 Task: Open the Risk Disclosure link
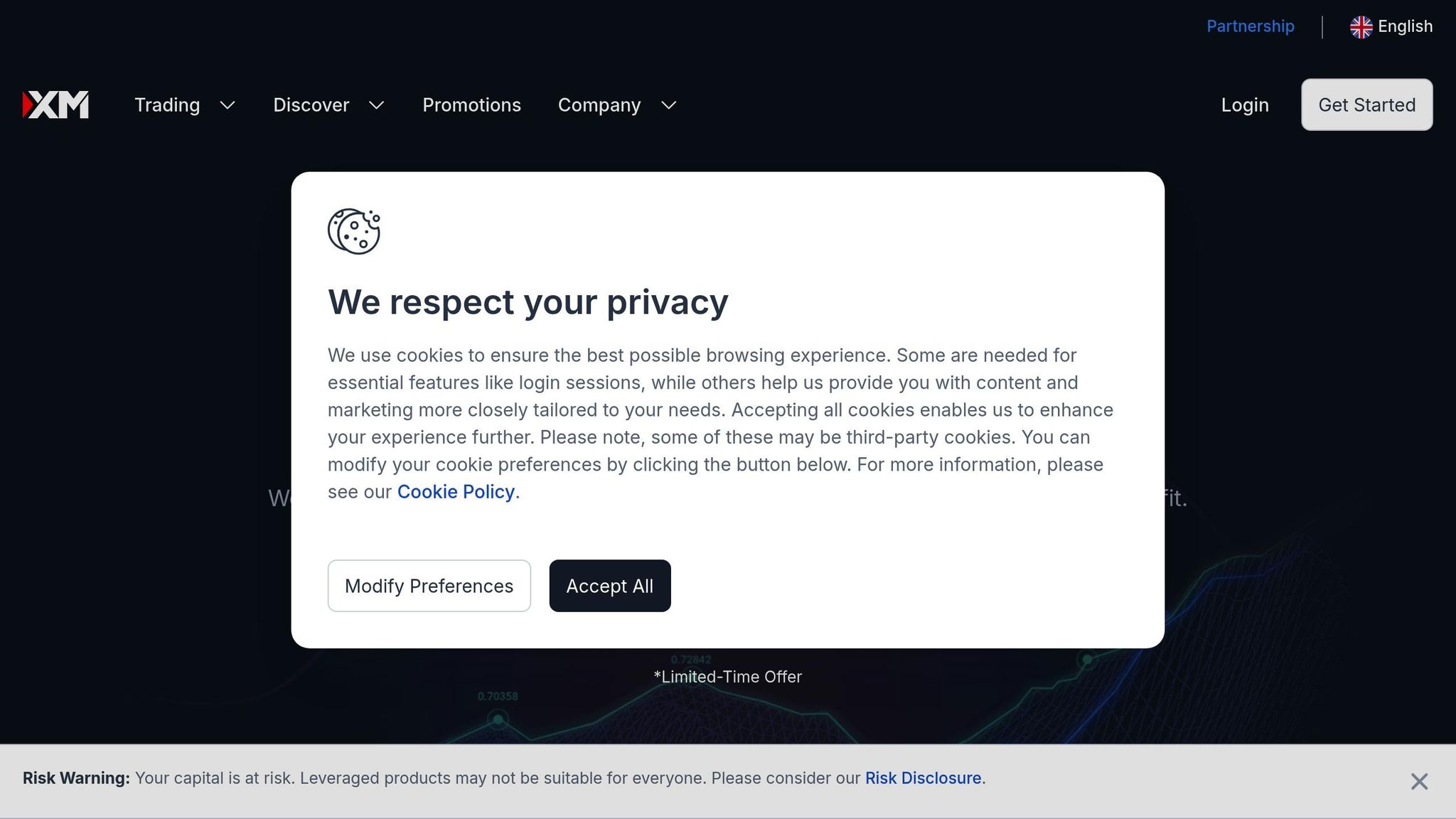click(x=923, y=778)
